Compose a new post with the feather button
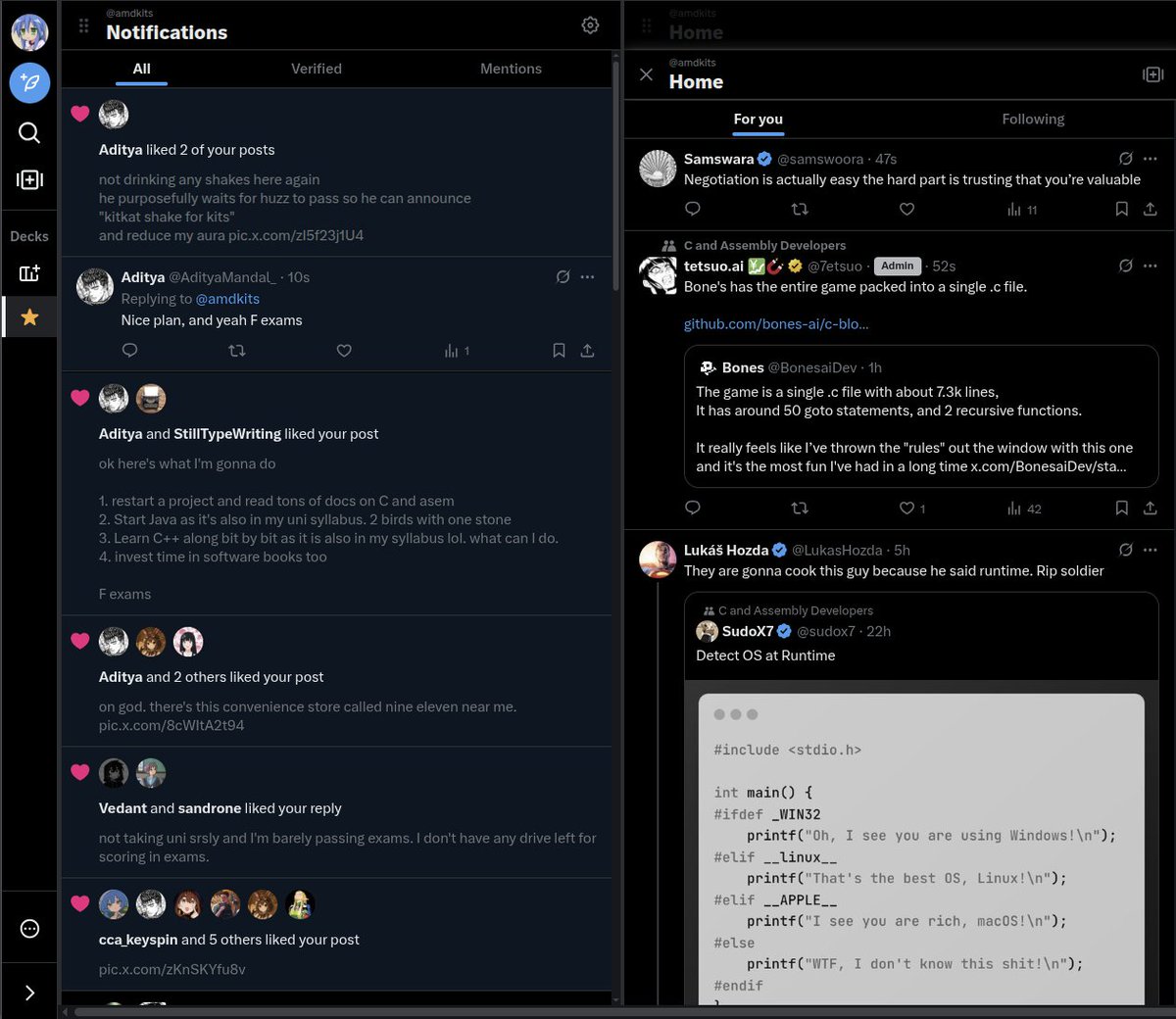This screenshot has height=1019, width=1176. [29, 82]
